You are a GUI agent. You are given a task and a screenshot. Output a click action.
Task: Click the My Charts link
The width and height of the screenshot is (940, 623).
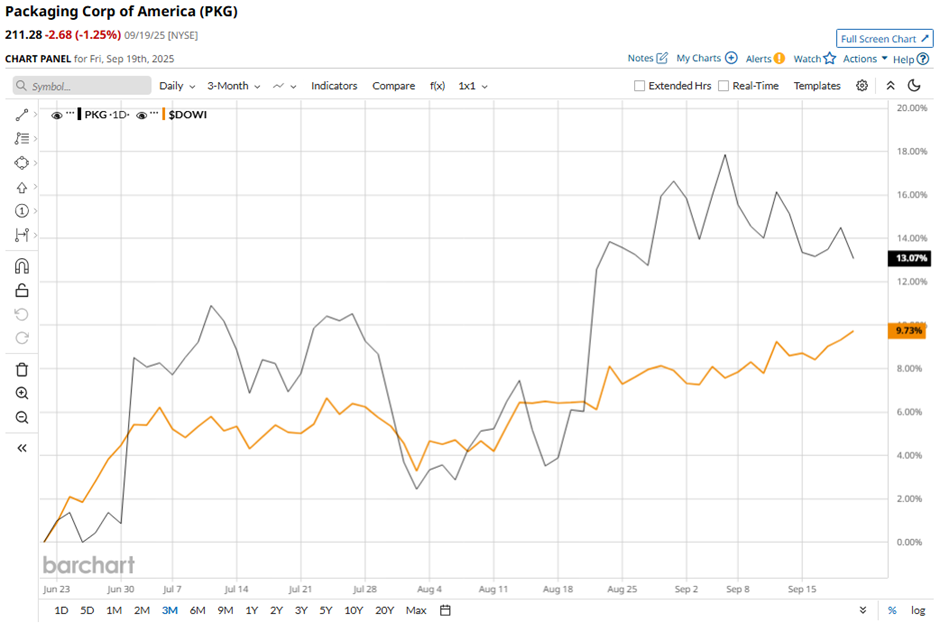tap(698, 58)
